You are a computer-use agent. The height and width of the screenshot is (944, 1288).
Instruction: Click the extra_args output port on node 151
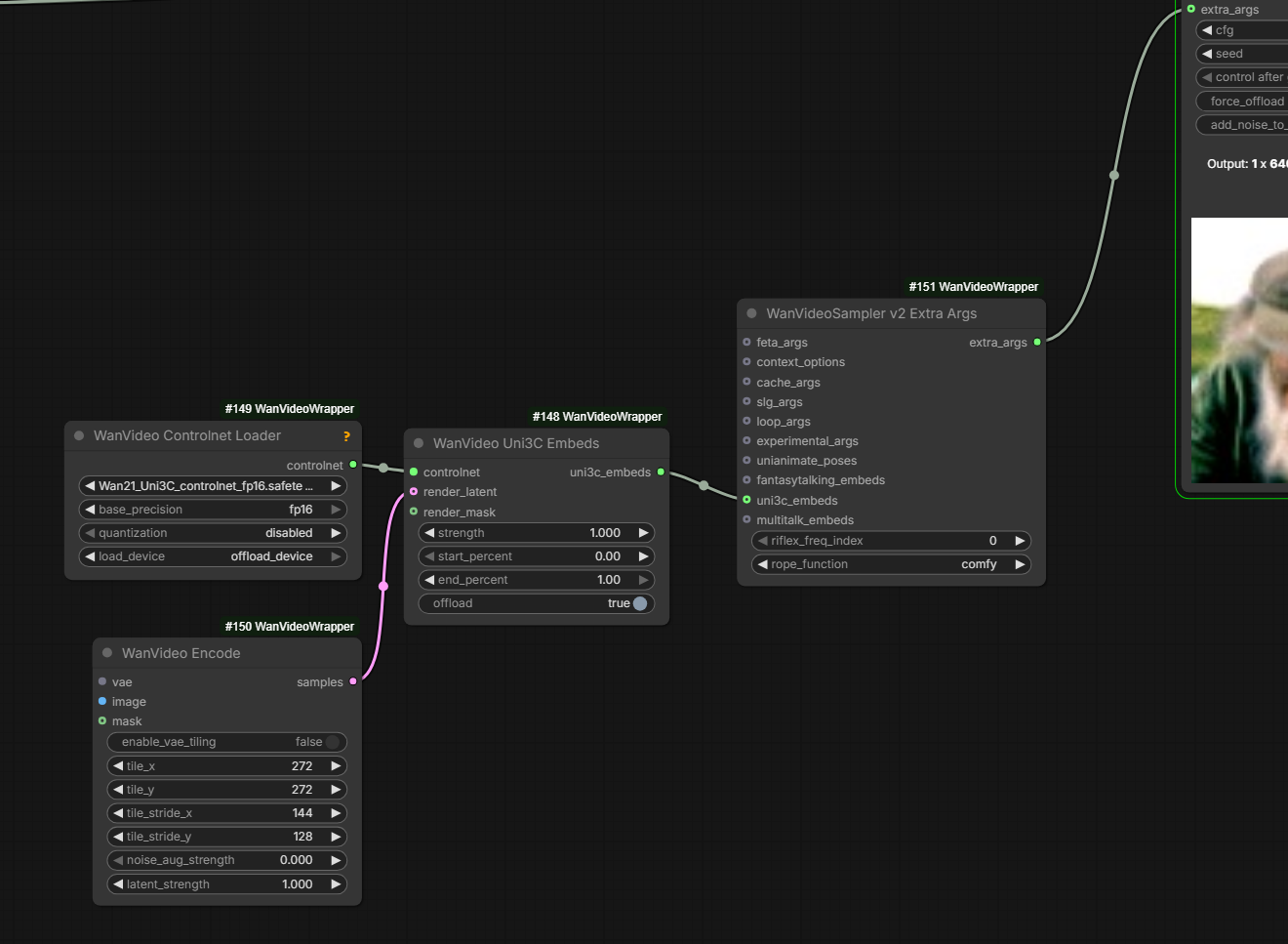pyautogui.click(x=1037, y=342)
